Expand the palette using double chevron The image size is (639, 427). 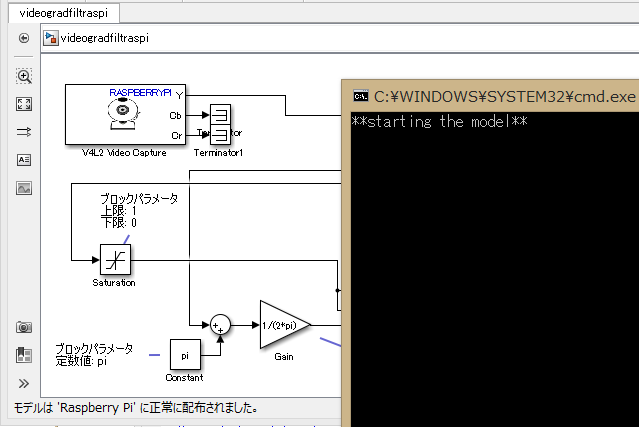[x=24, y=383]
